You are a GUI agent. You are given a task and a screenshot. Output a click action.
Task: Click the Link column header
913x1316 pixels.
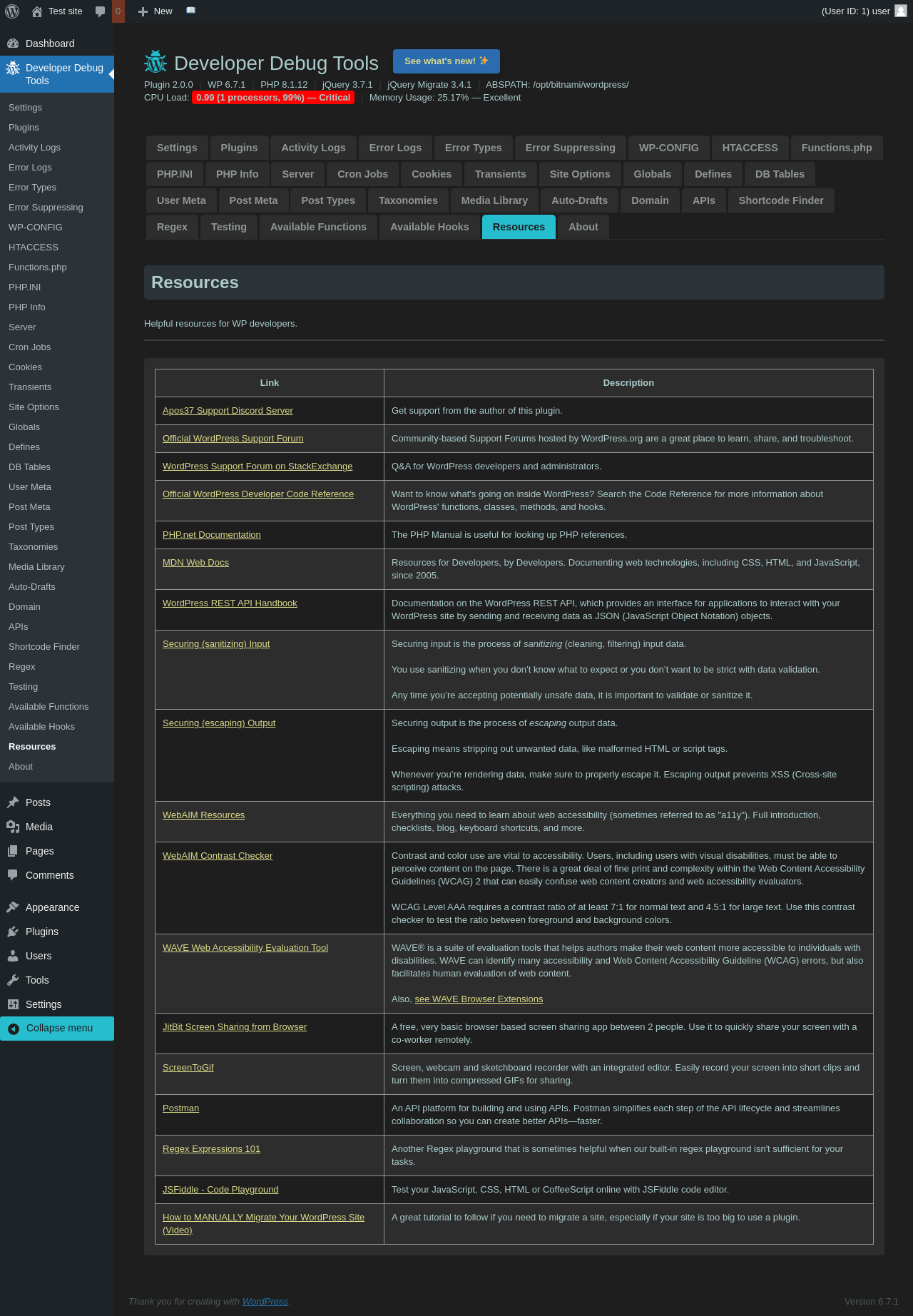point(270,383)
